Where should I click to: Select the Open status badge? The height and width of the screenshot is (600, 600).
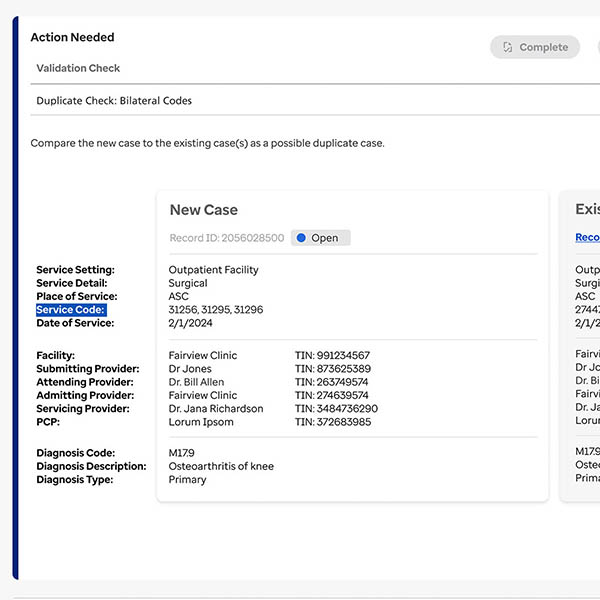[x=321, y=238]
